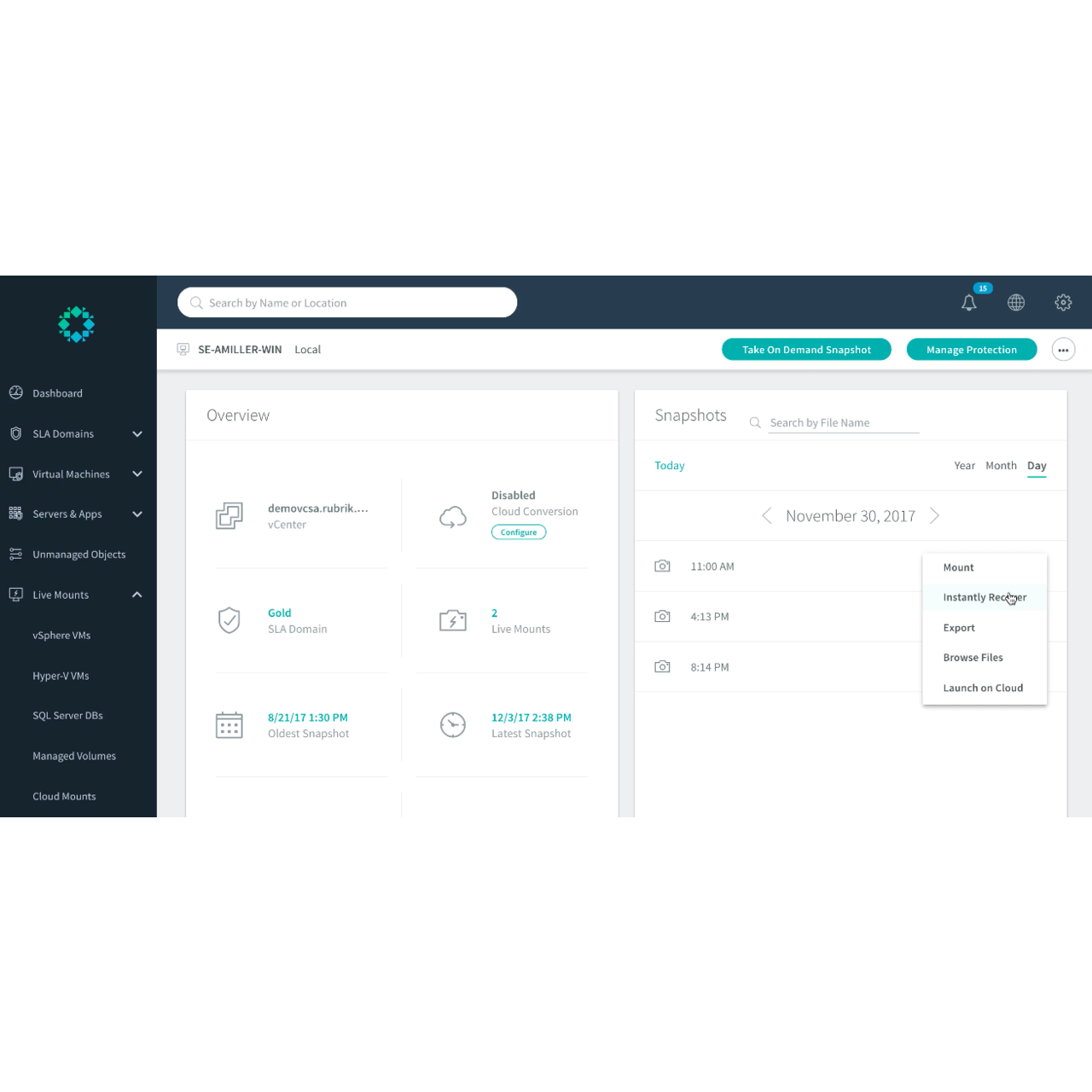Open notifications via the bell icon
The height and width of the screenshot is (1092, 1092).
[x=968, y=302]
